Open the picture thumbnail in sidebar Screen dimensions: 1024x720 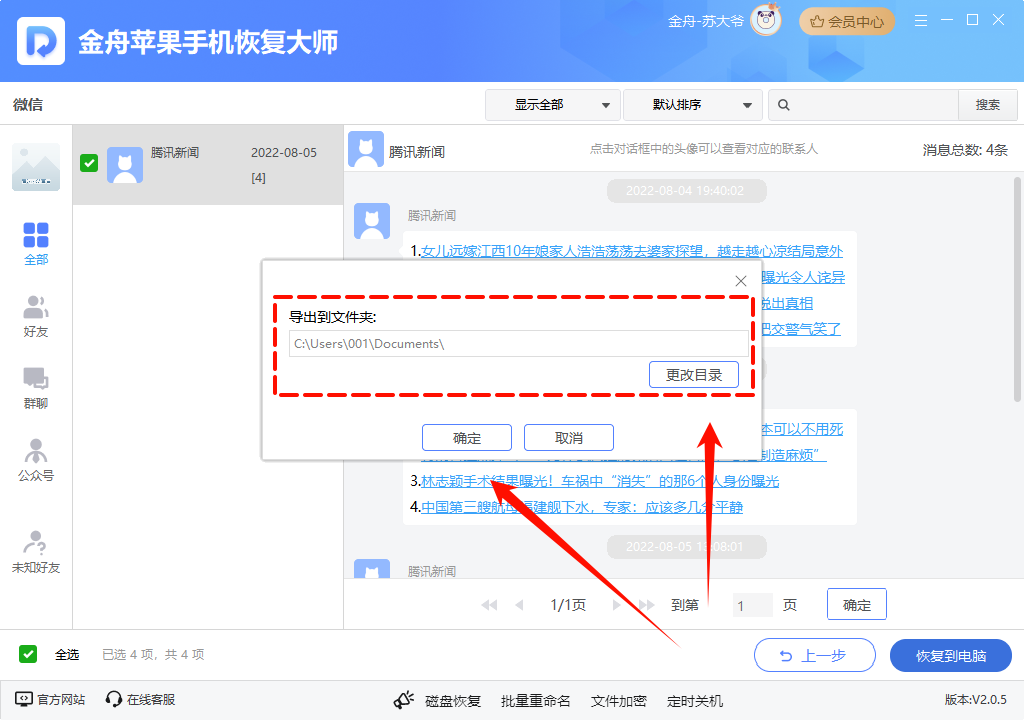[x=36, y=167]
